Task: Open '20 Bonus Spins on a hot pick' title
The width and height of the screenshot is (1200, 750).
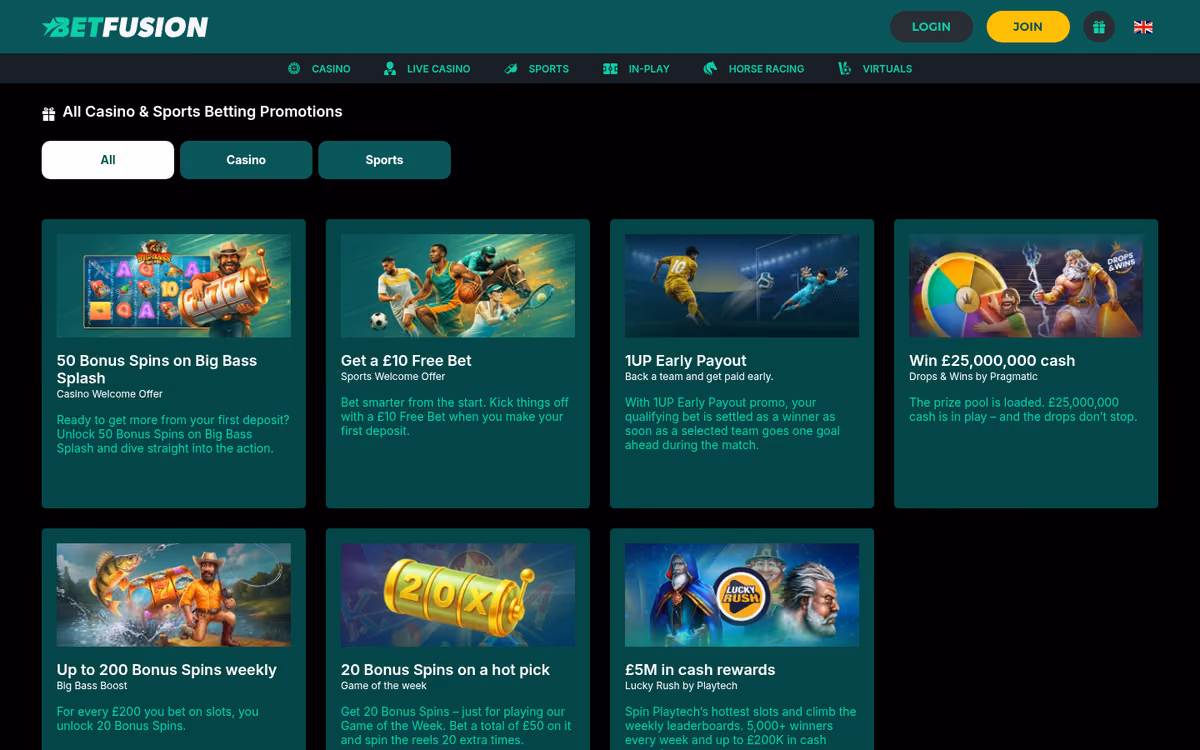Action: [x=445, y=670]
